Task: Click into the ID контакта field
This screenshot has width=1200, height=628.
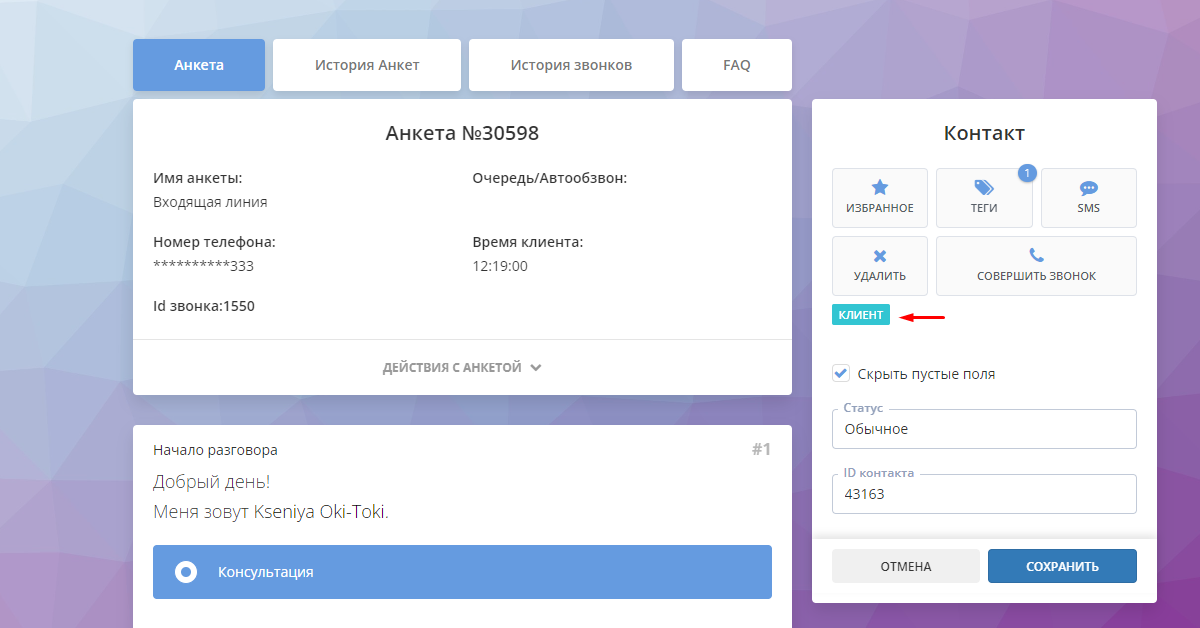Action: pyautogui.click(x=984, y=494)
